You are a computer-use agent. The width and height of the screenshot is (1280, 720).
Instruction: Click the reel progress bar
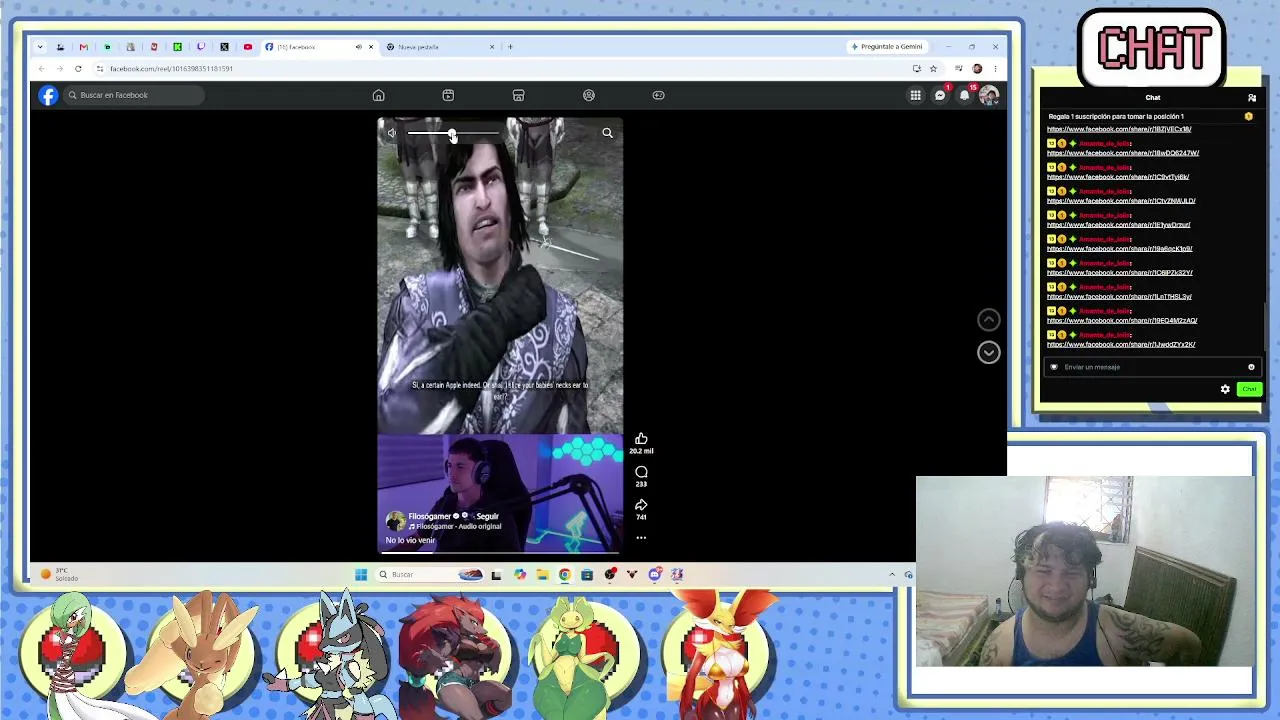click(500, 551)
